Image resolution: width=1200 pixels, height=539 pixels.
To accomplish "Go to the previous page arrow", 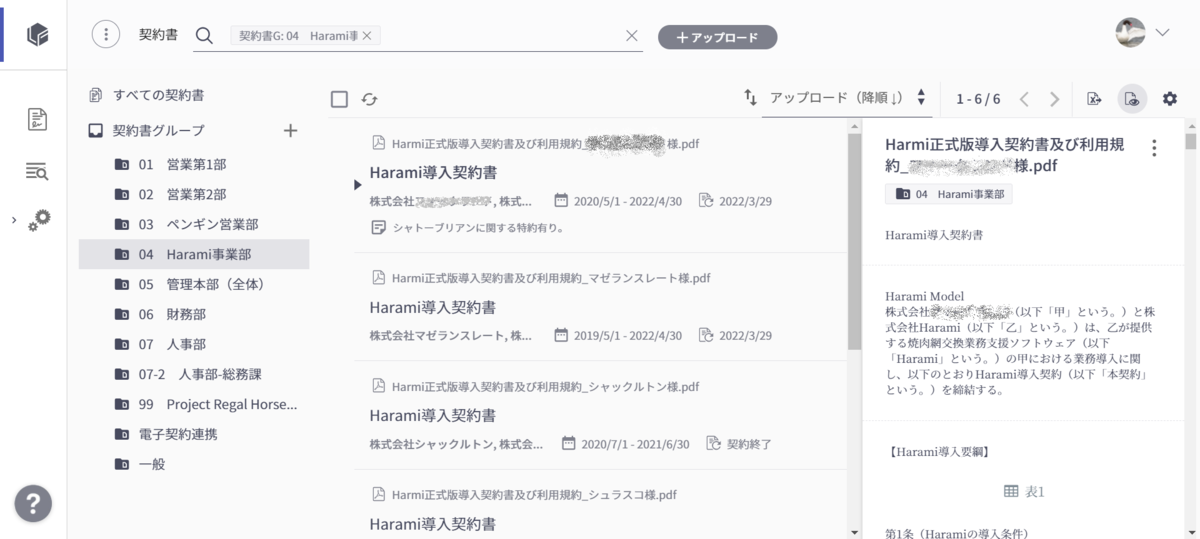I will pos(1024,98).
